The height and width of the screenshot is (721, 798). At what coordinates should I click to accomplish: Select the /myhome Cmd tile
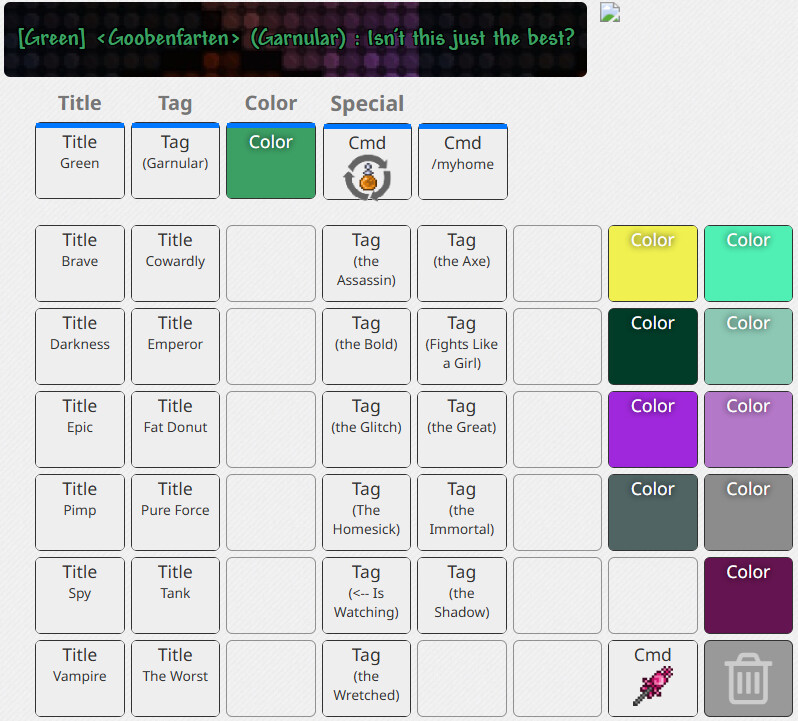[462, 162]
